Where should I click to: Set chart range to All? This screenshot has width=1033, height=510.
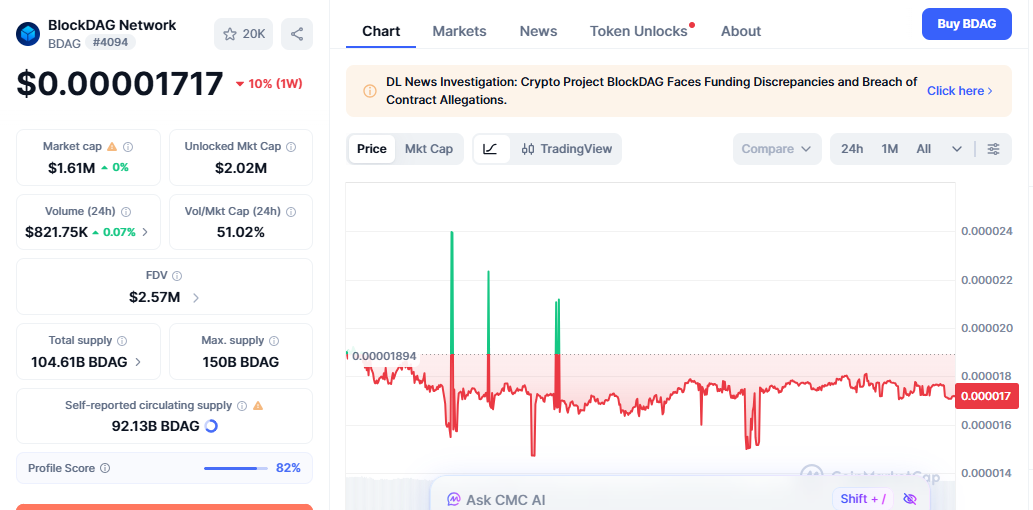924,149
